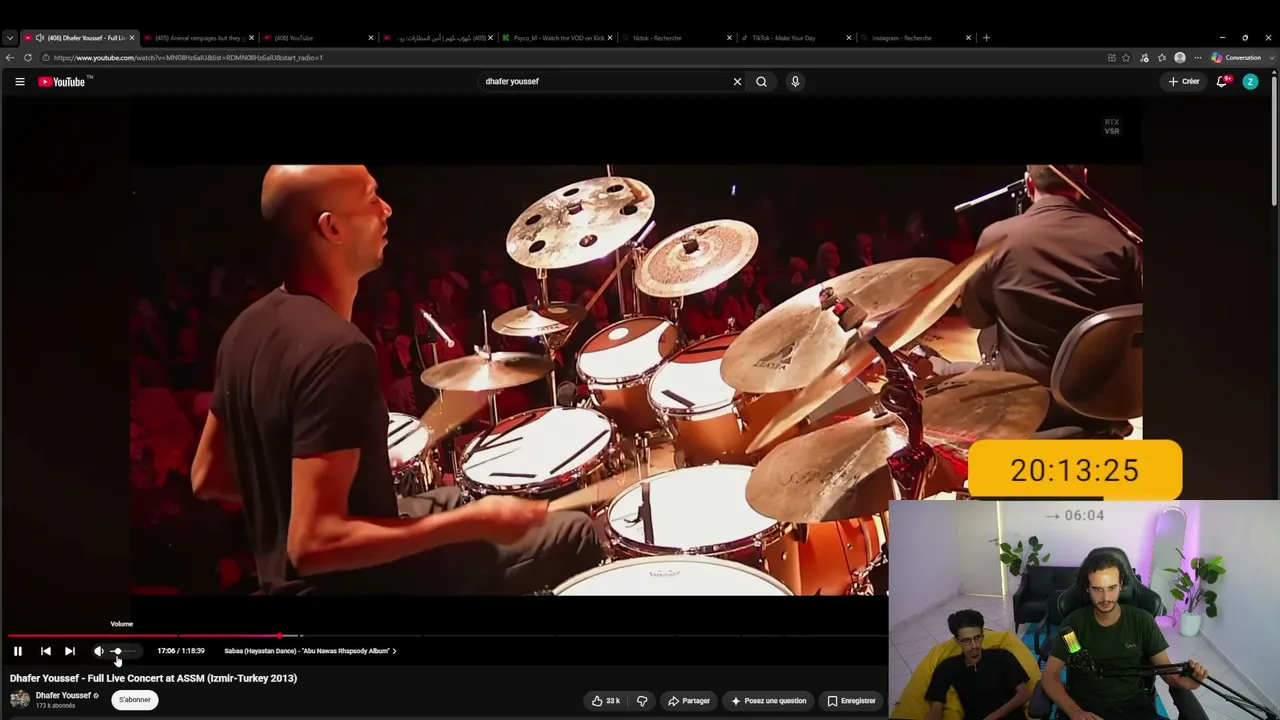The height and width of the screenshot is (720, 1280).
Task: Open the browser profile icon
Action: pyautogui.click(x=1180, y=58)
